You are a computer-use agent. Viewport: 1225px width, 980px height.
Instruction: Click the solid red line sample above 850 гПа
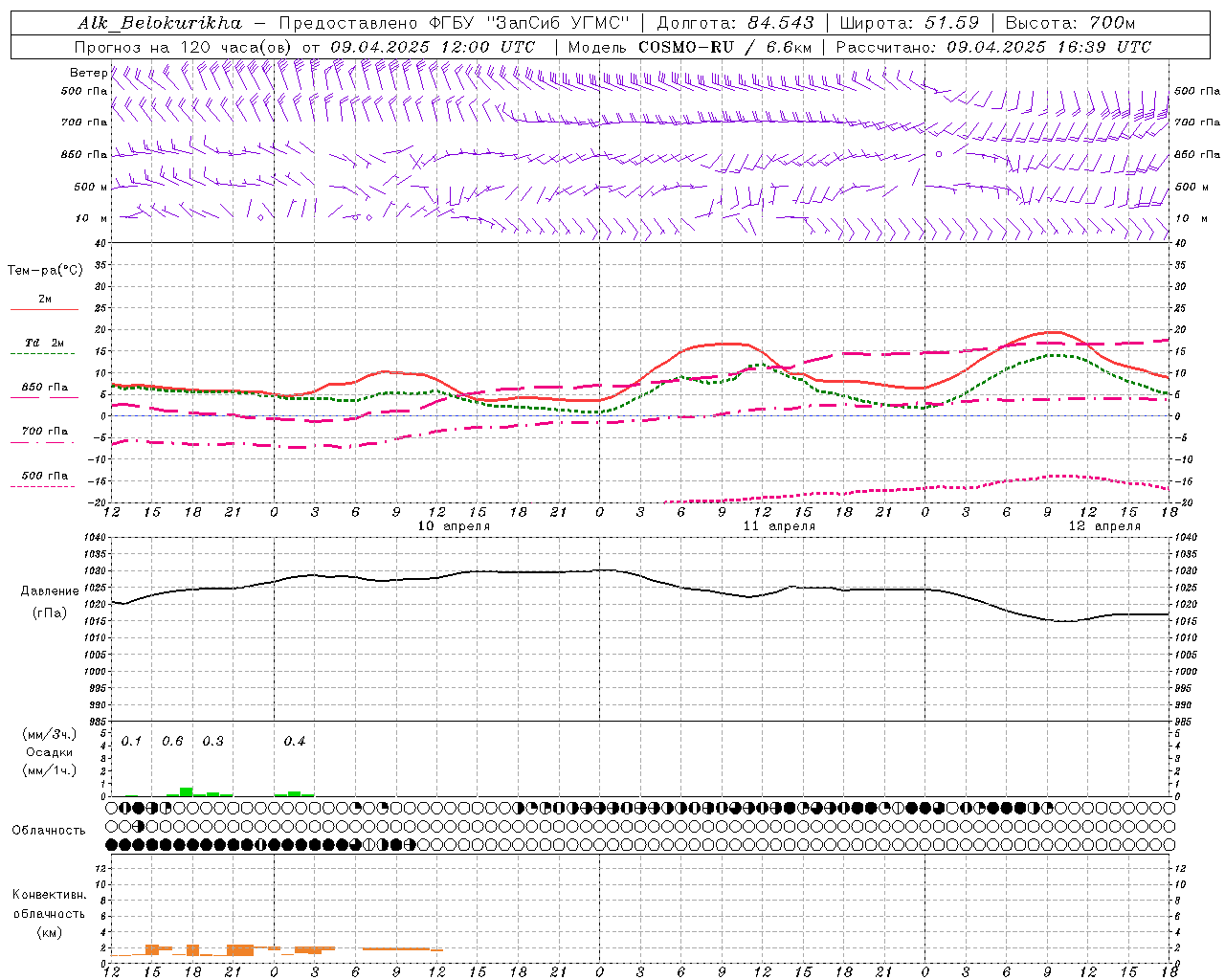click(x=44, y=396)
